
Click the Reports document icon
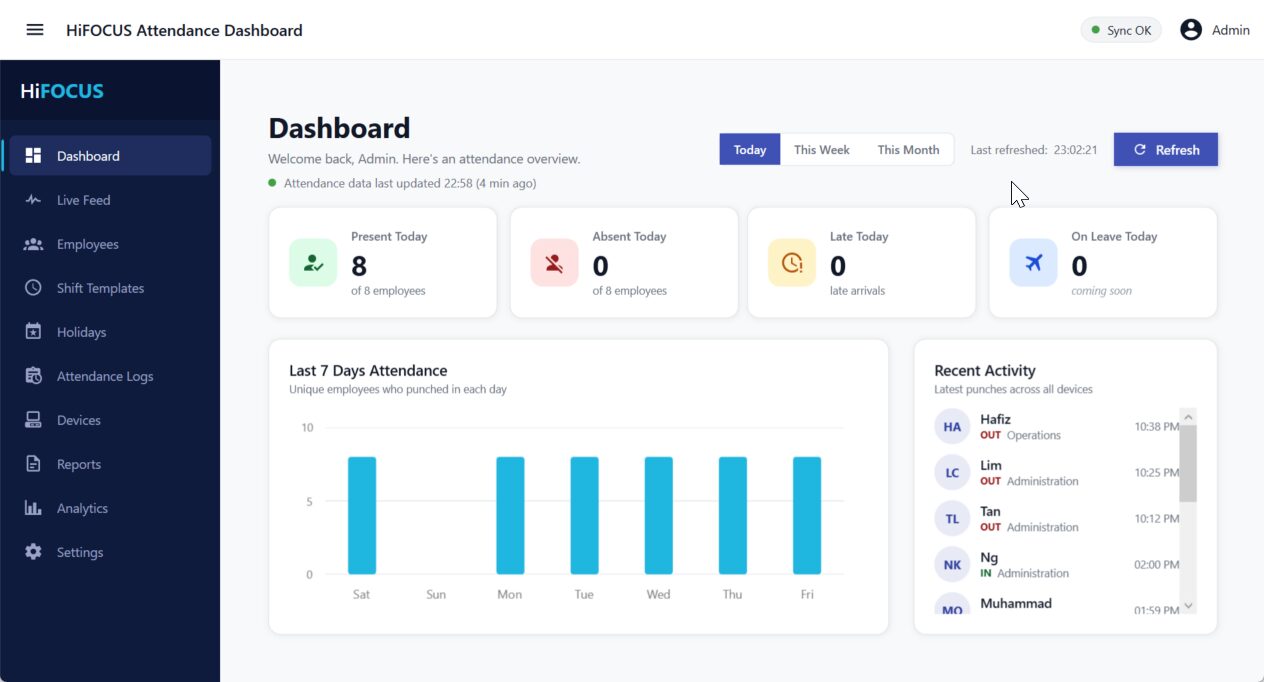click(33, 464)
